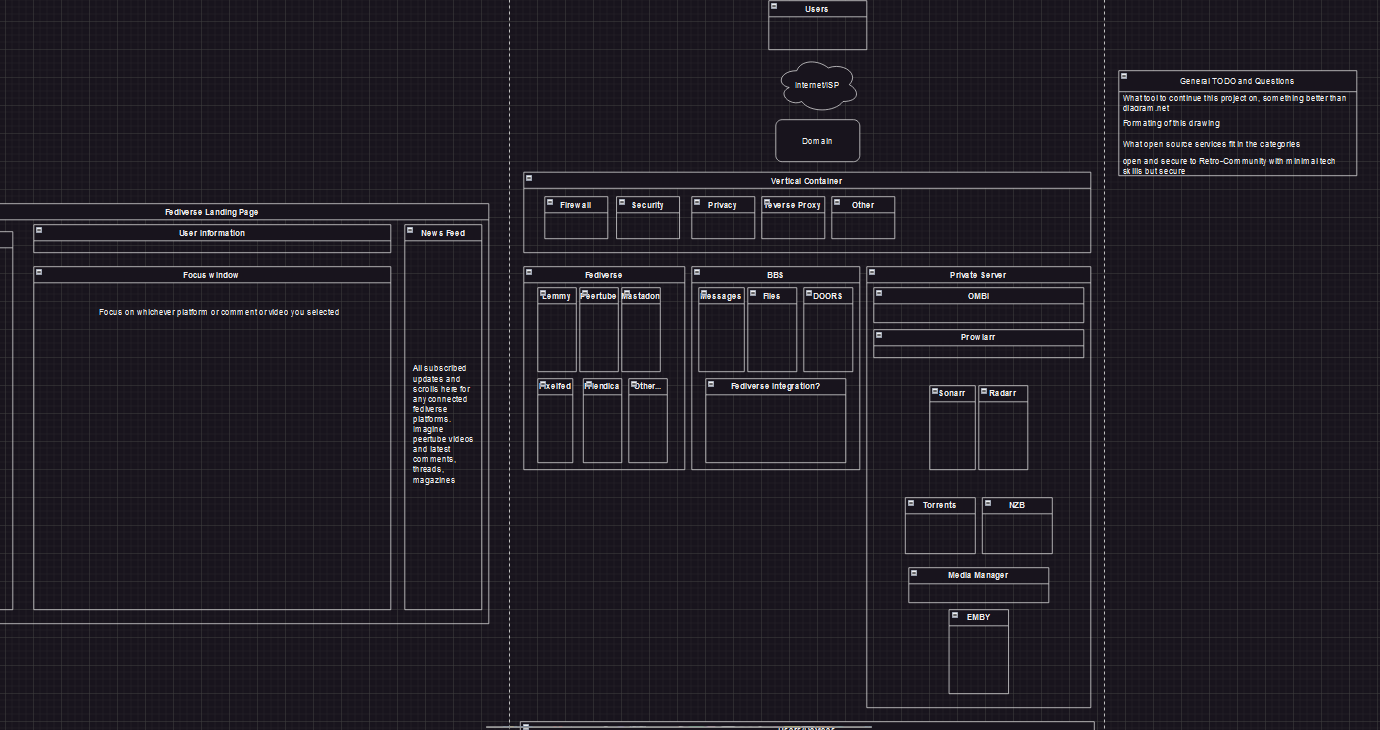This screenshot has height=730, width=1380.
Task: Click the General TODO and Questions title
Action: 1237,81
